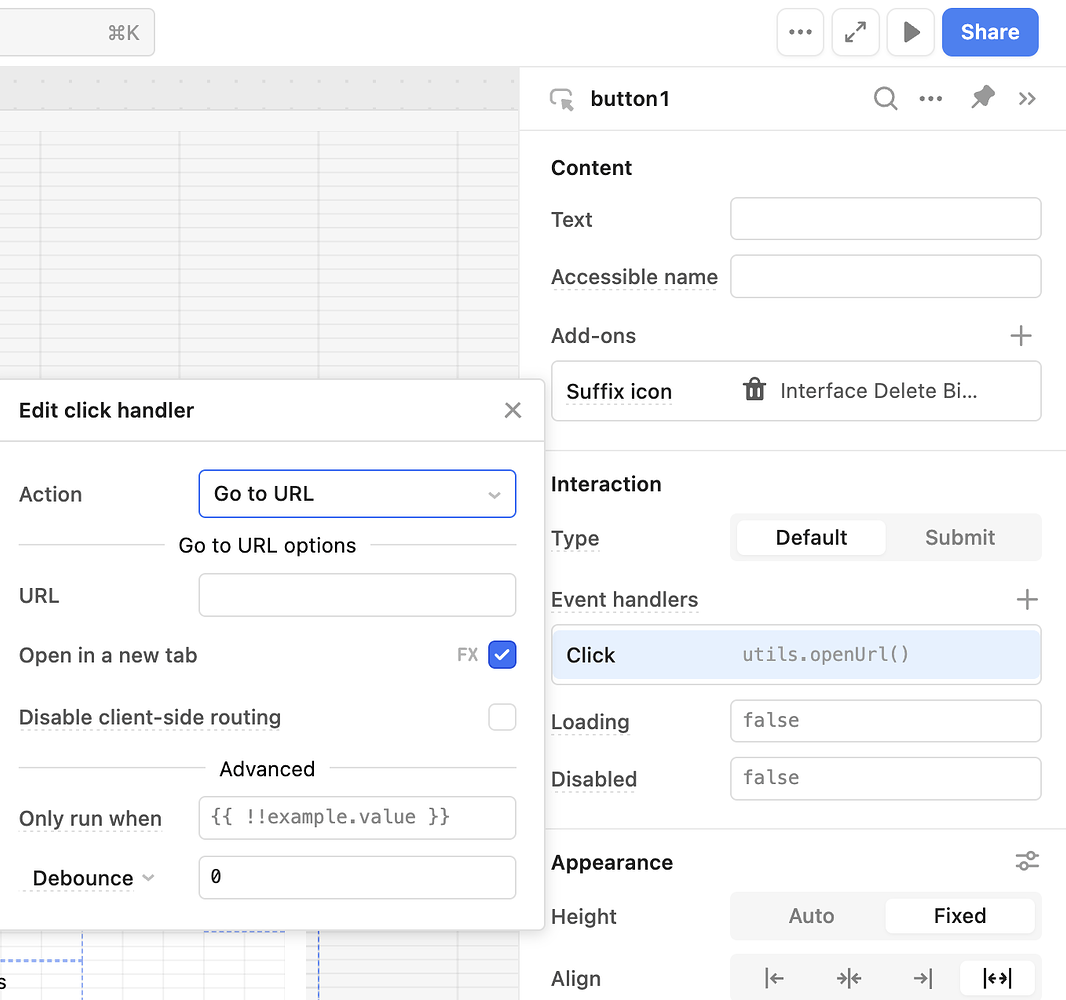Uncheck Open in a new tab checkbox

pyautogui.click(x=502, y=655)
